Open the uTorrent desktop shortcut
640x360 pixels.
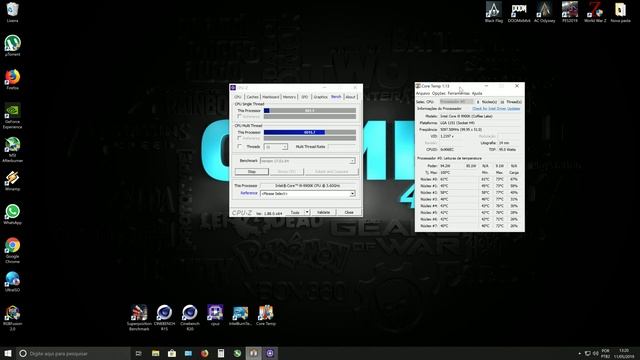pyautogui.click(x=12, y=46)
